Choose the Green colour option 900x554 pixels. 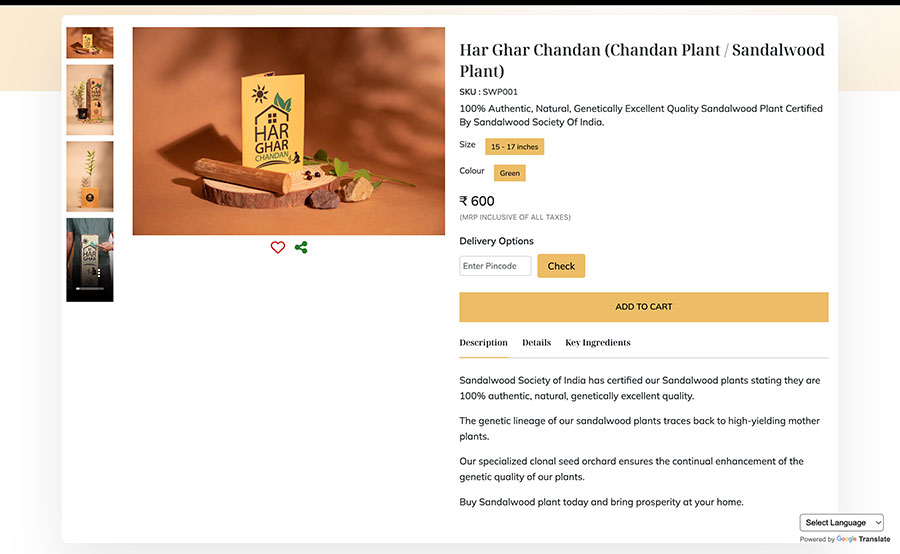510,173
